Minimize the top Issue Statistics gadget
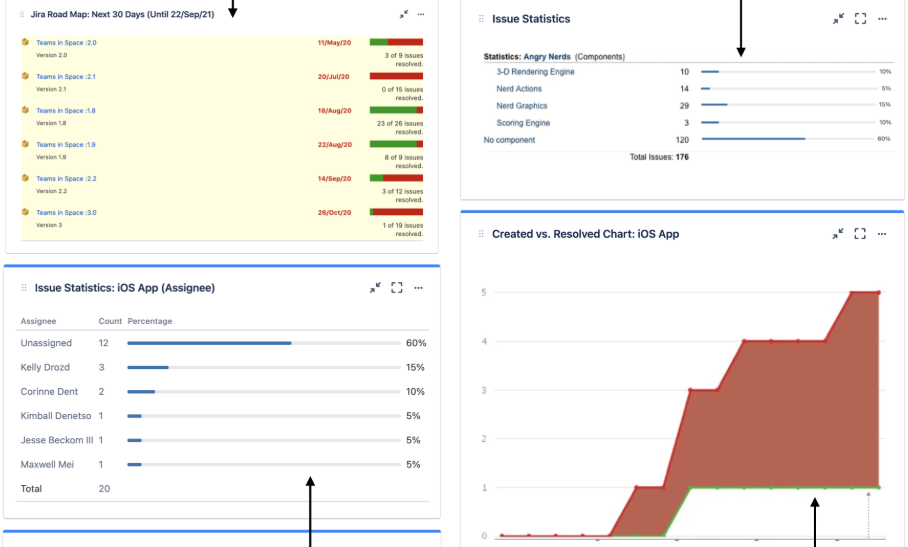908x547 pixels. click(x=838, y=19)
